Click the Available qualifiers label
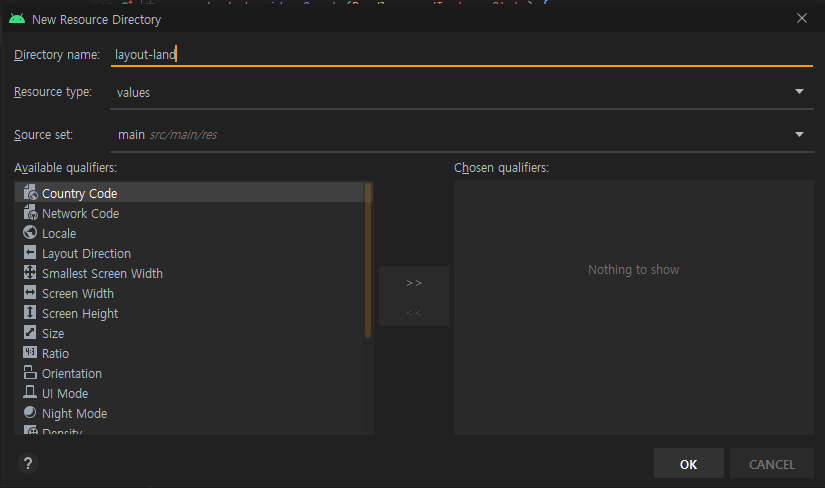The width and height of the screenshot is (825, 488). click(x=65, y=167)
